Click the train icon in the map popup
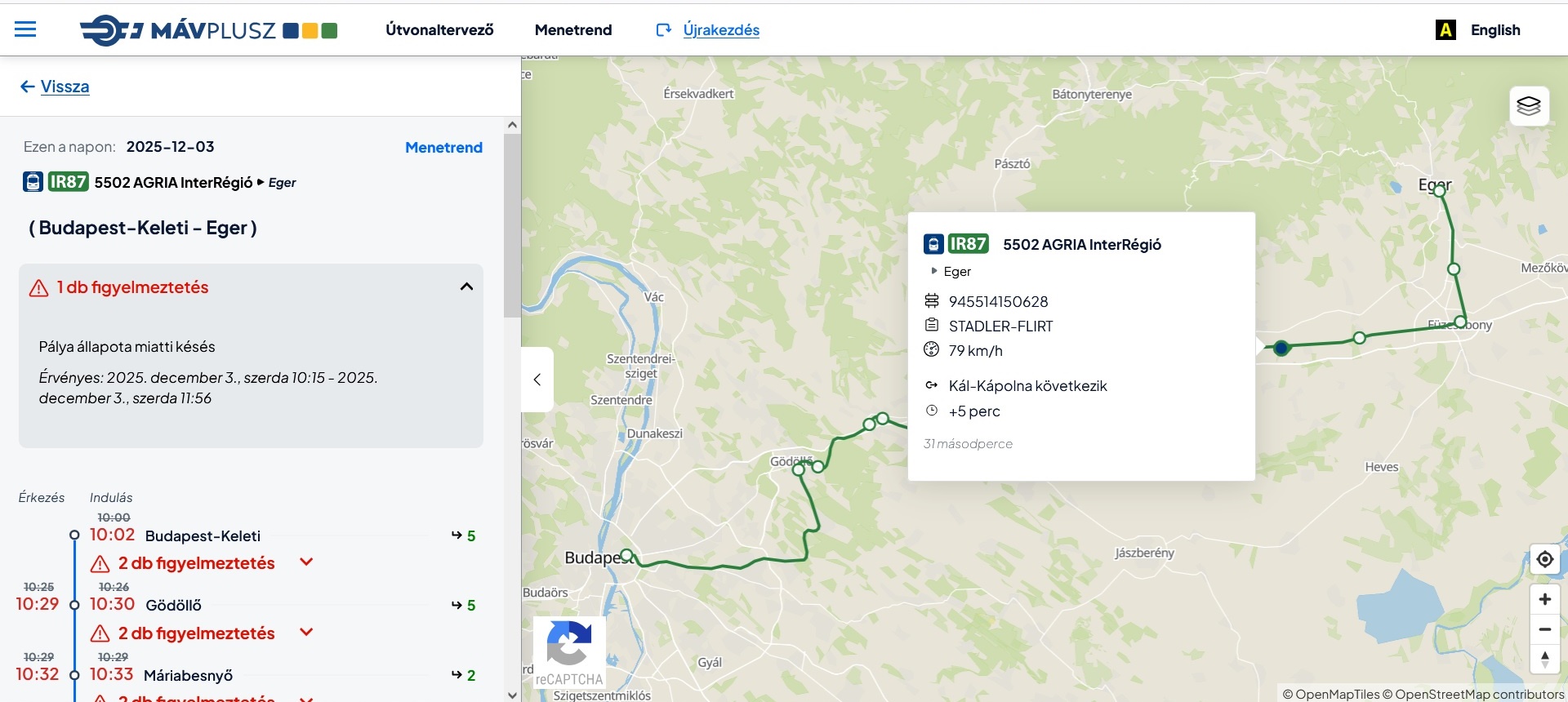 tap(933, 243)
